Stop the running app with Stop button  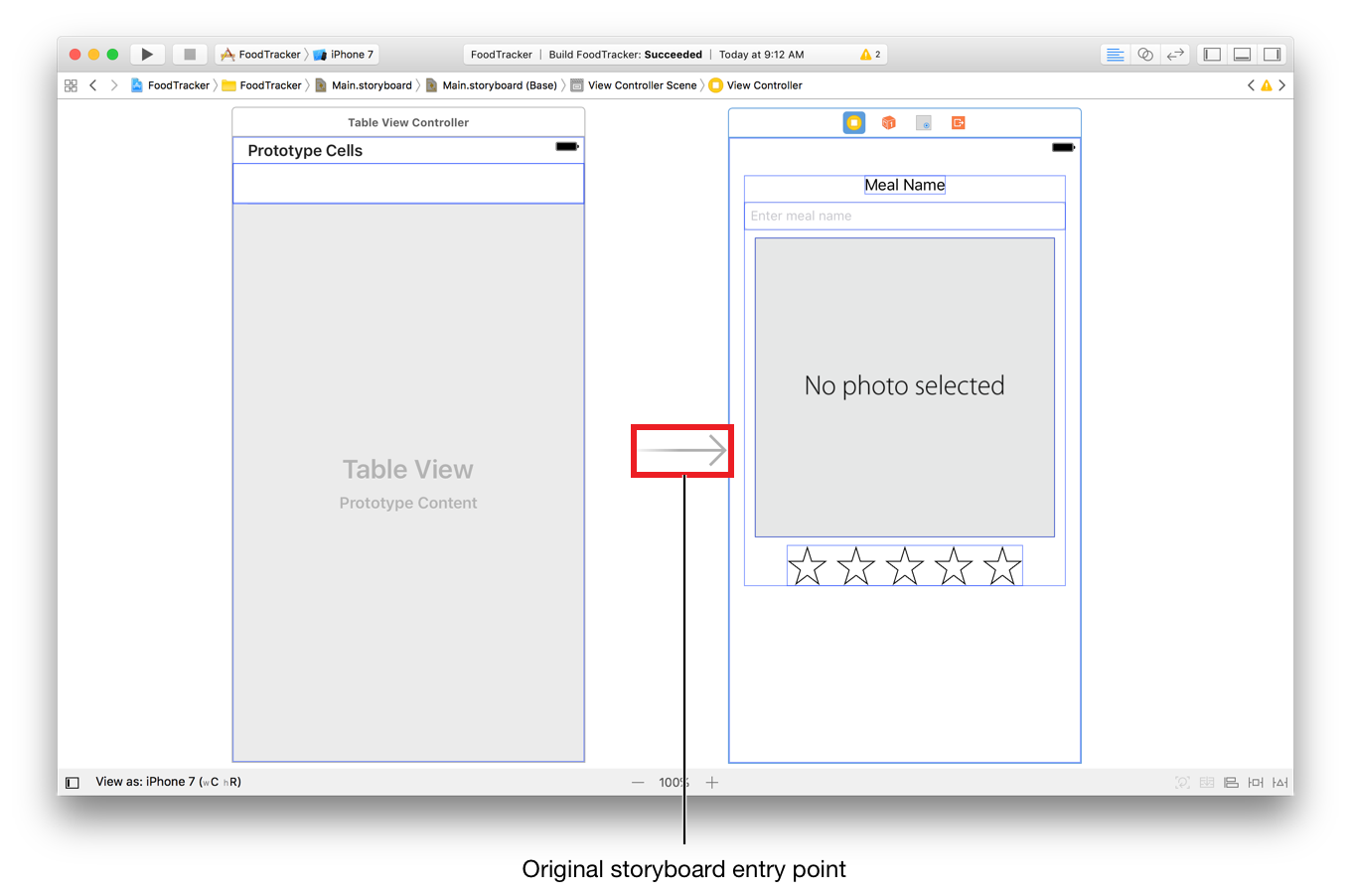[x=189, y=55]
